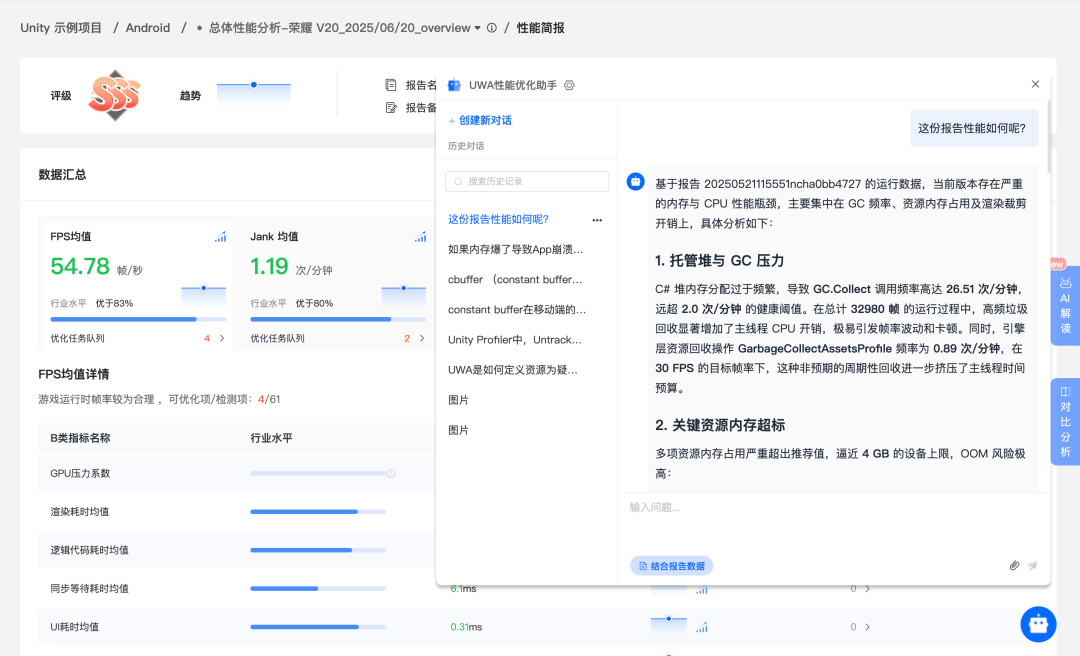The image size is (1080, 656).
Task: Open chart icon in UI耗时均值 row
Action: 702,627
